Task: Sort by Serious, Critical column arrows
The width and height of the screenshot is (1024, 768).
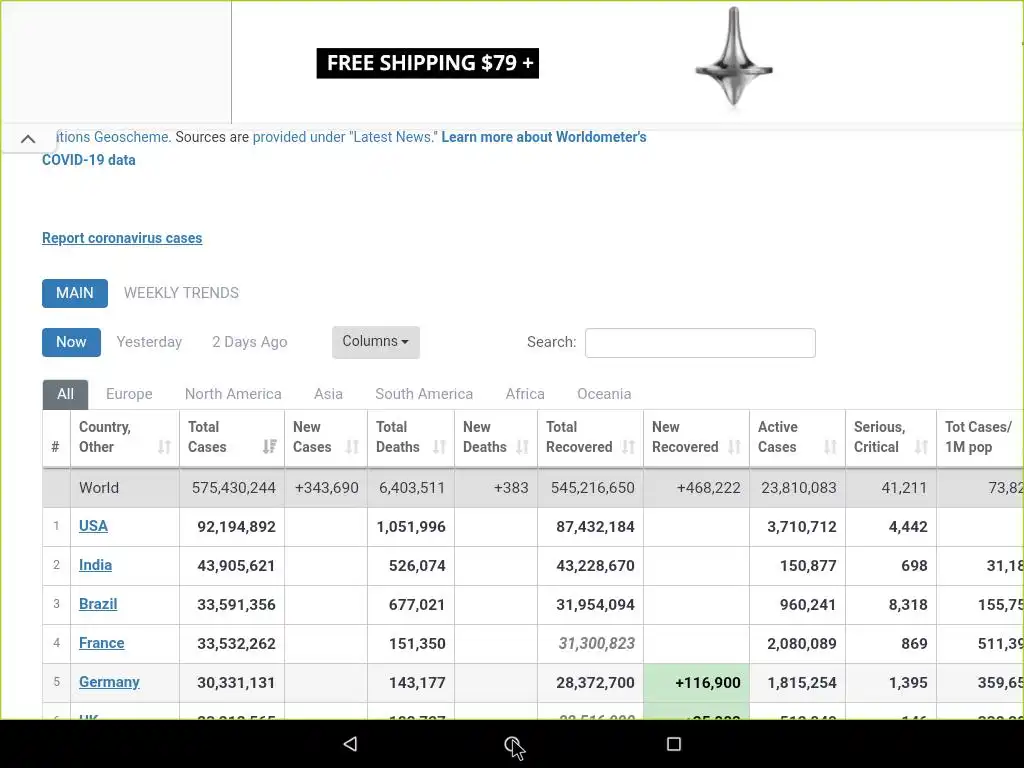Action: click(921, 447)
